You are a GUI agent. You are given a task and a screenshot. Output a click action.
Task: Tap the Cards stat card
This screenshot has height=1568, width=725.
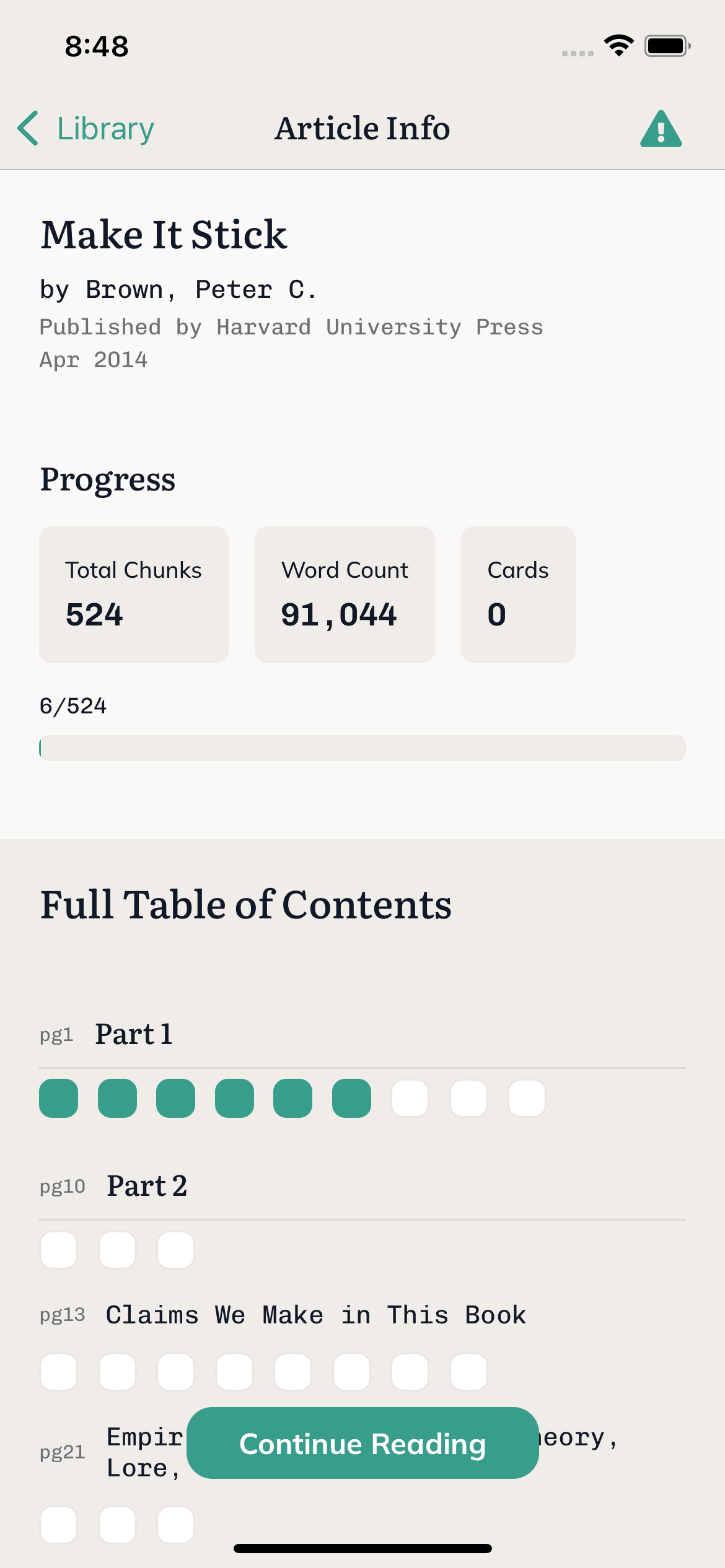click(518, 595)
